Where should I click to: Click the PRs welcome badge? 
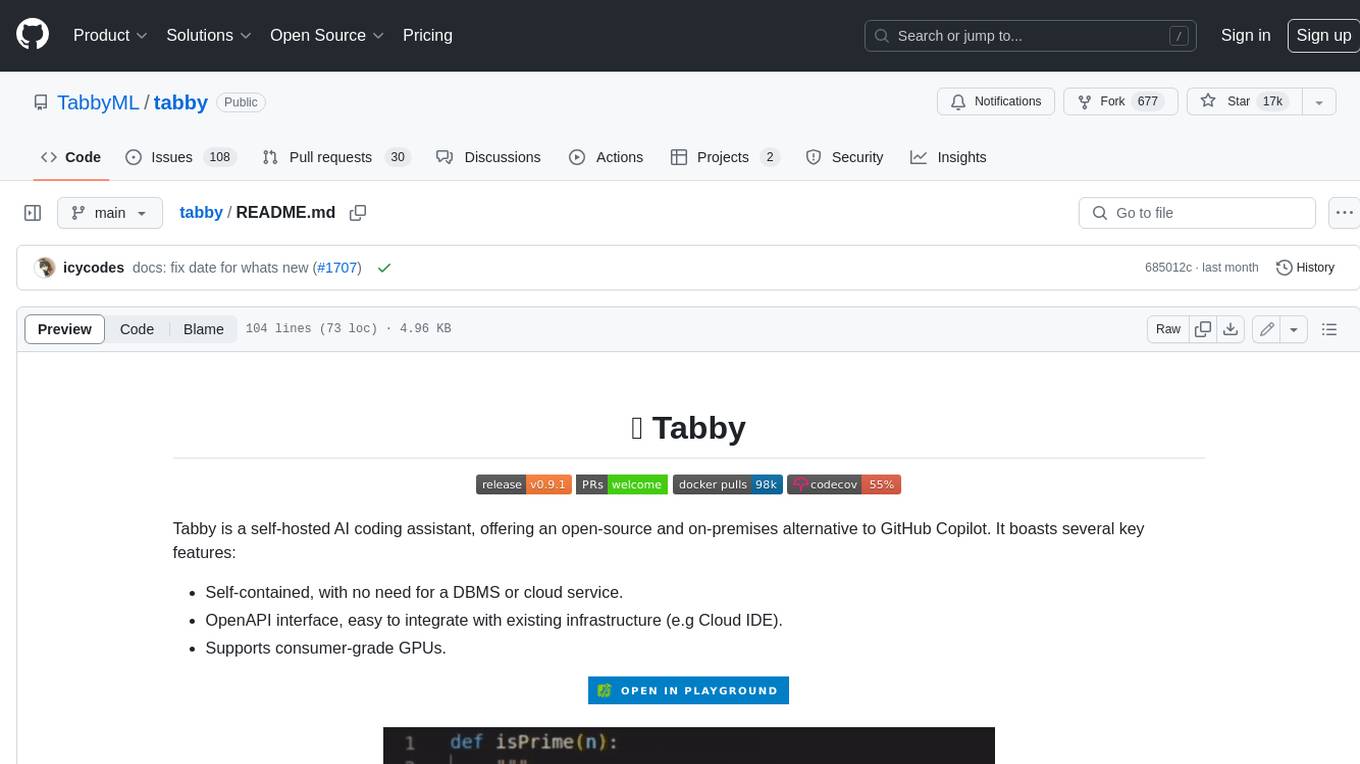point(622,484)
